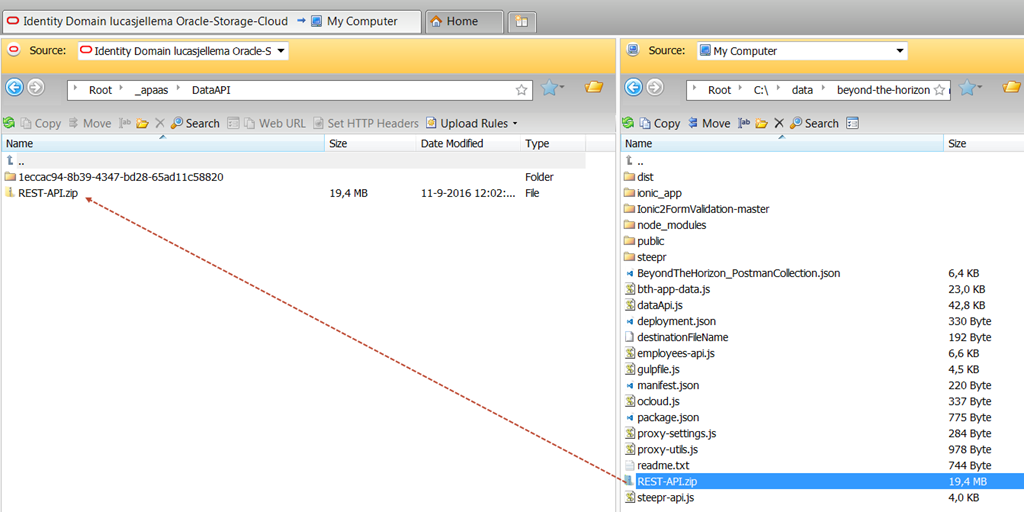
Task: Select the node_modules folder
Action: (x=671, y=225)
